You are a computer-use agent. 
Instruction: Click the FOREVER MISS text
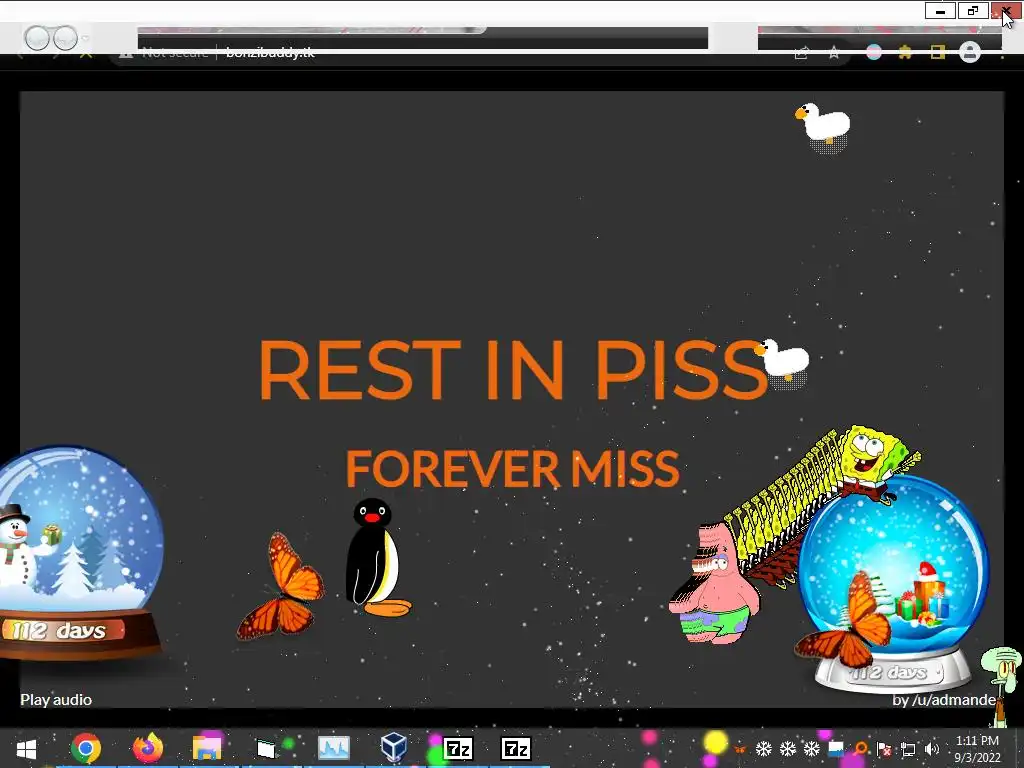513,469
